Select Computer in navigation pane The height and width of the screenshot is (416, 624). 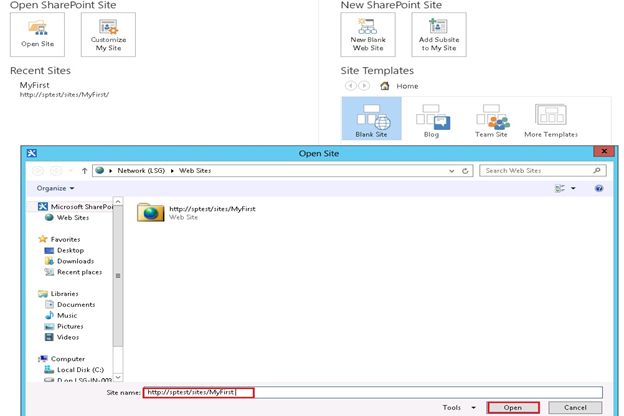[62, 359]
